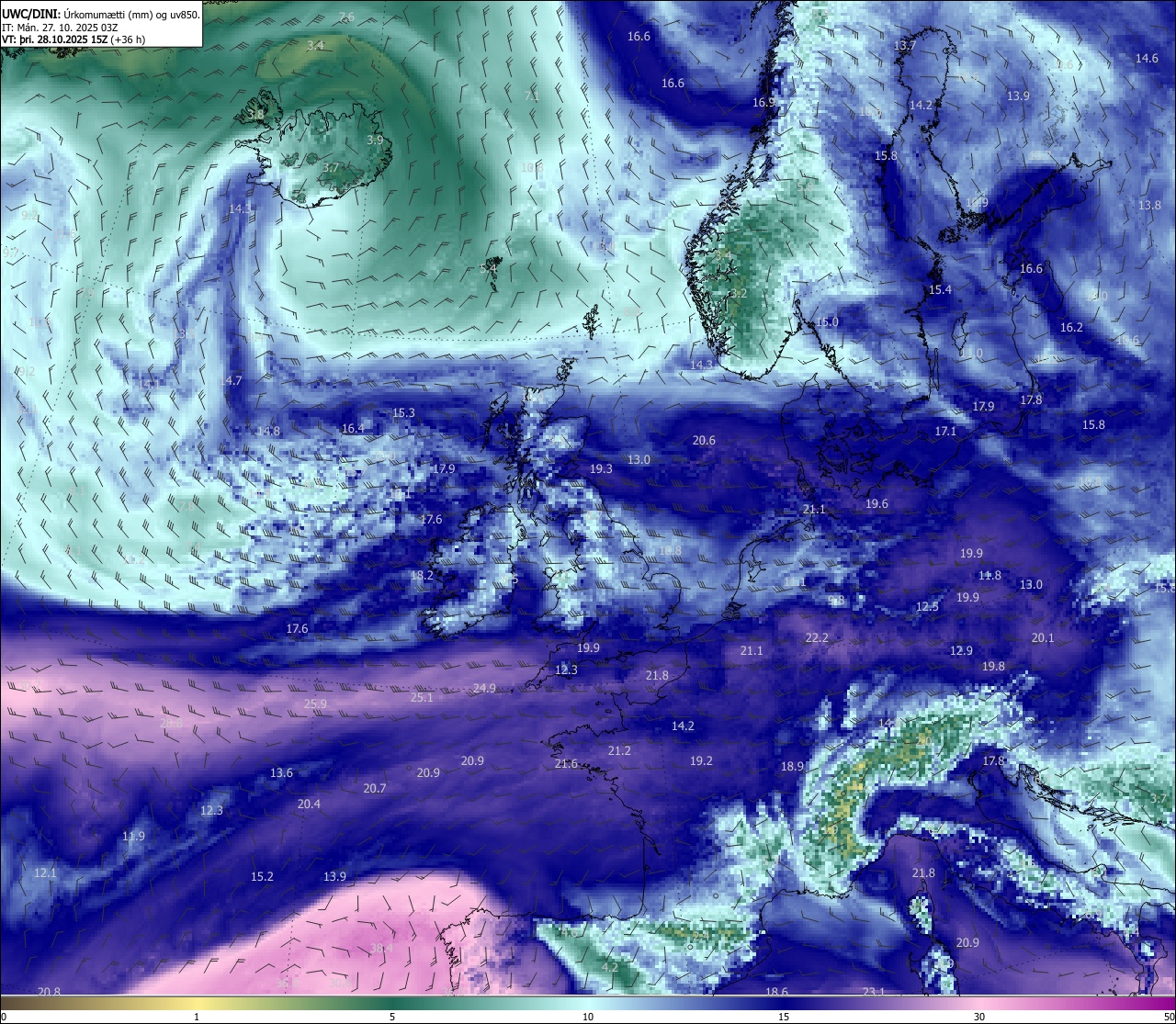
Task: Click the 19.2 value over France
Action: 701,761
